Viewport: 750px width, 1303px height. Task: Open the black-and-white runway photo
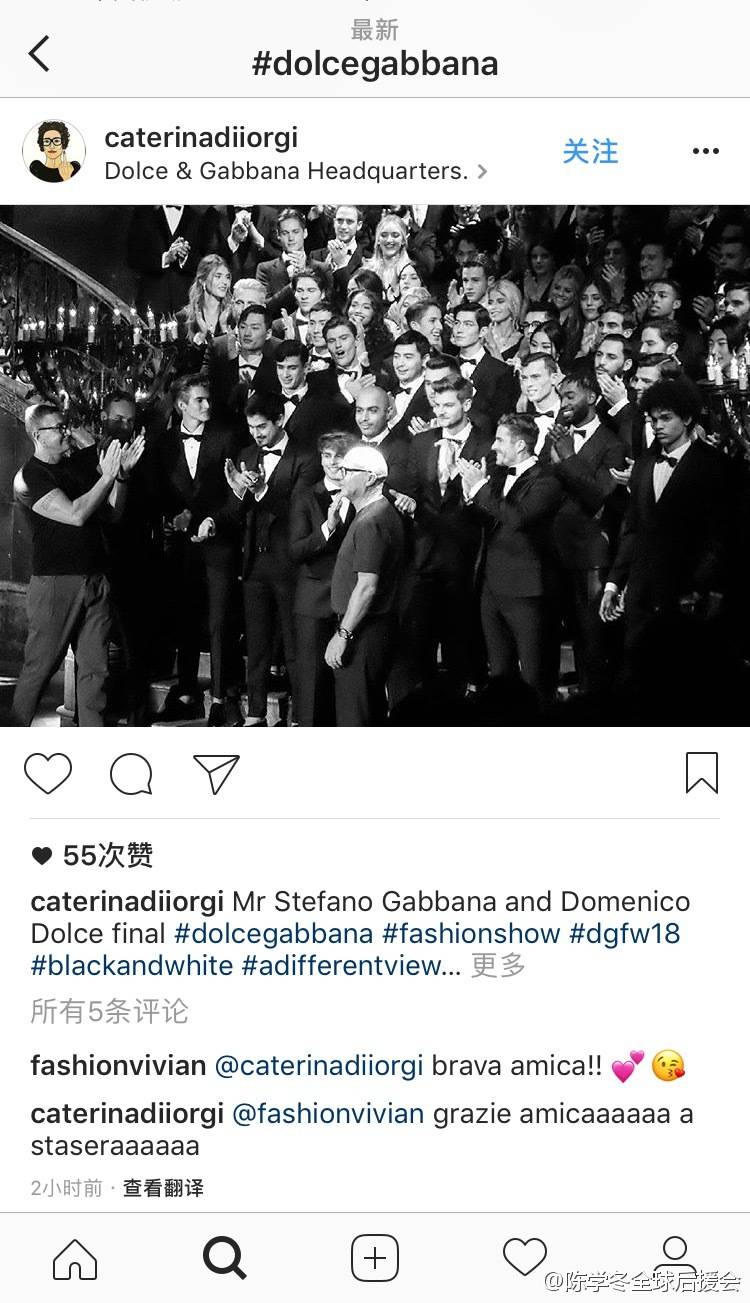click(x=375, y=466)
